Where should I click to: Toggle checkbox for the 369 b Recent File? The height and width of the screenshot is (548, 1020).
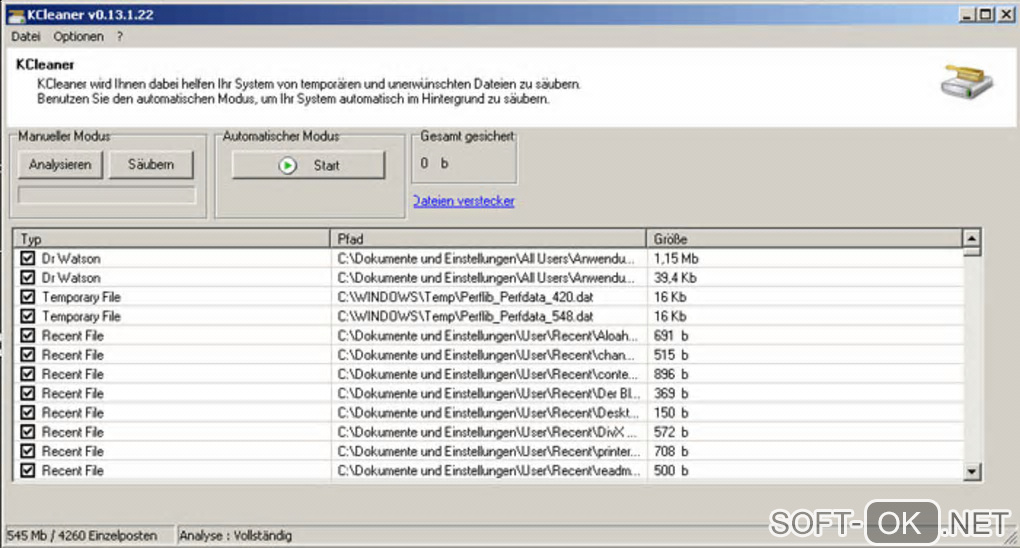[x=27, y=393]
